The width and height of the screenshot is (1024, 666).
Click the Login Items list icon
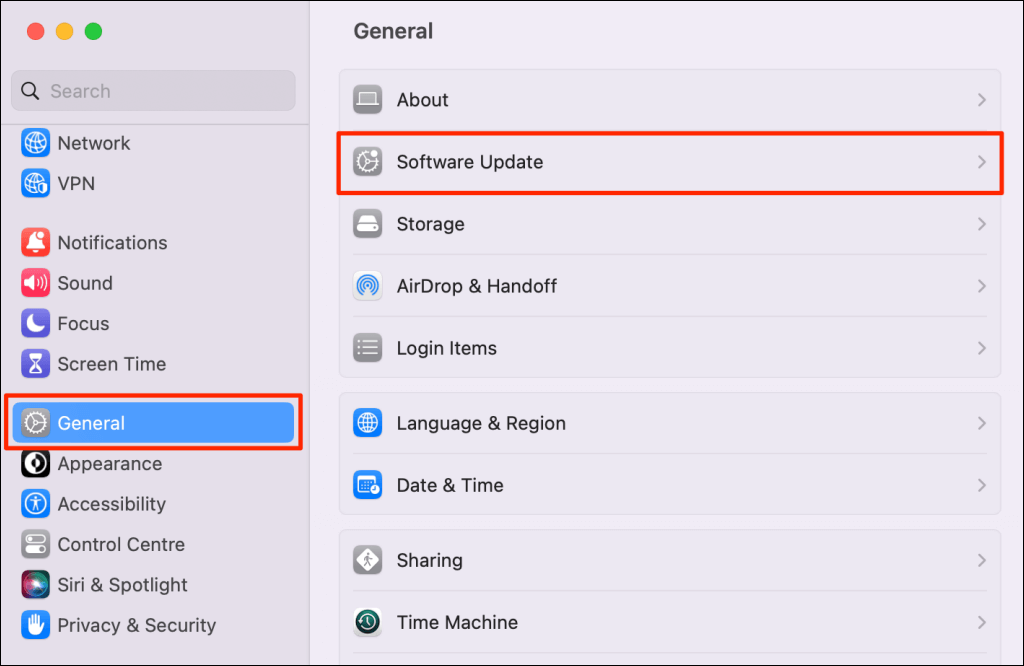pyautogui.click(x=368, y=348)
